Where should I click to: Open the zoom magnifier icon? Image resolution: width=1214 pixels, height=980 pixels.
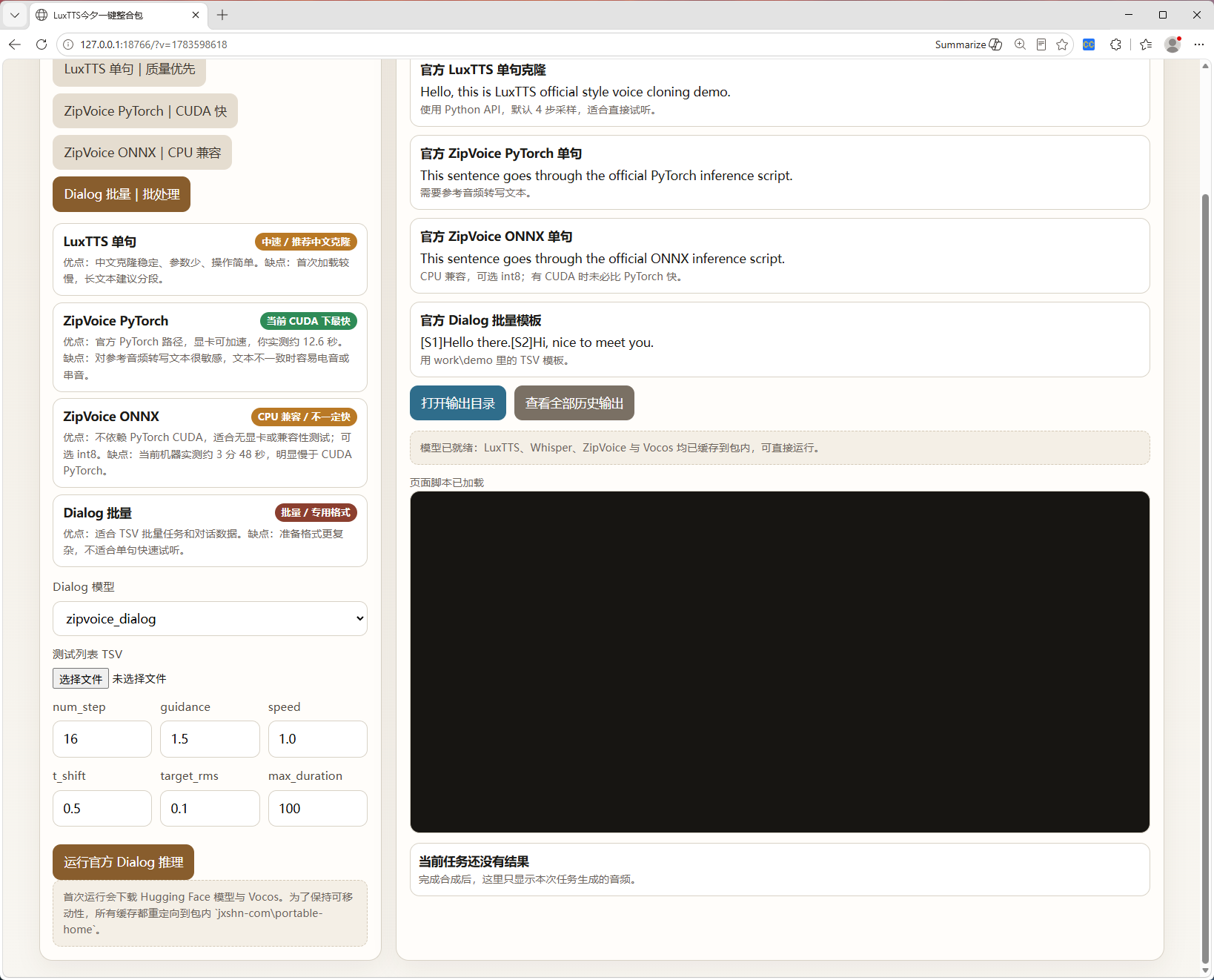coord(1020,44)
